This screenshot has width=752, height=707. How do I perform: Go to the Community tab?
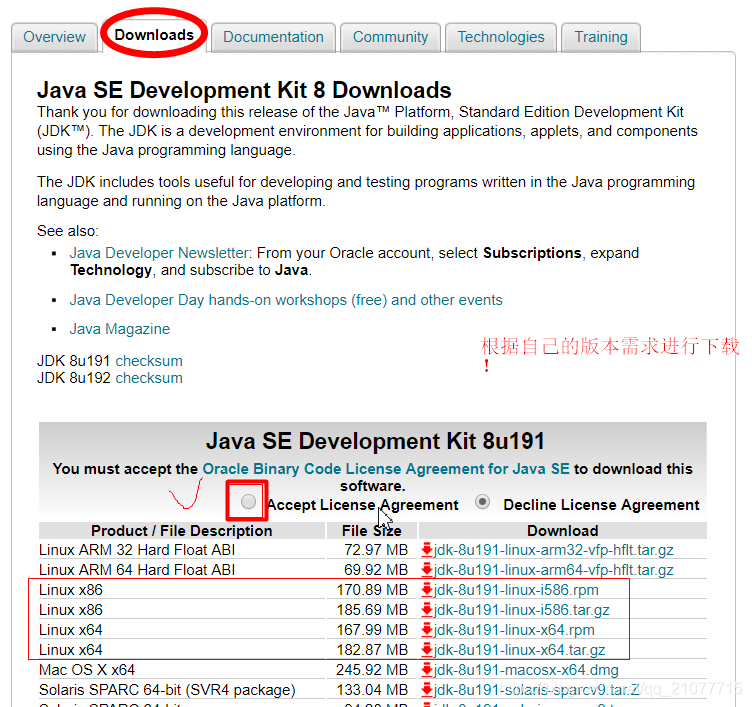[x=390, y=37]
